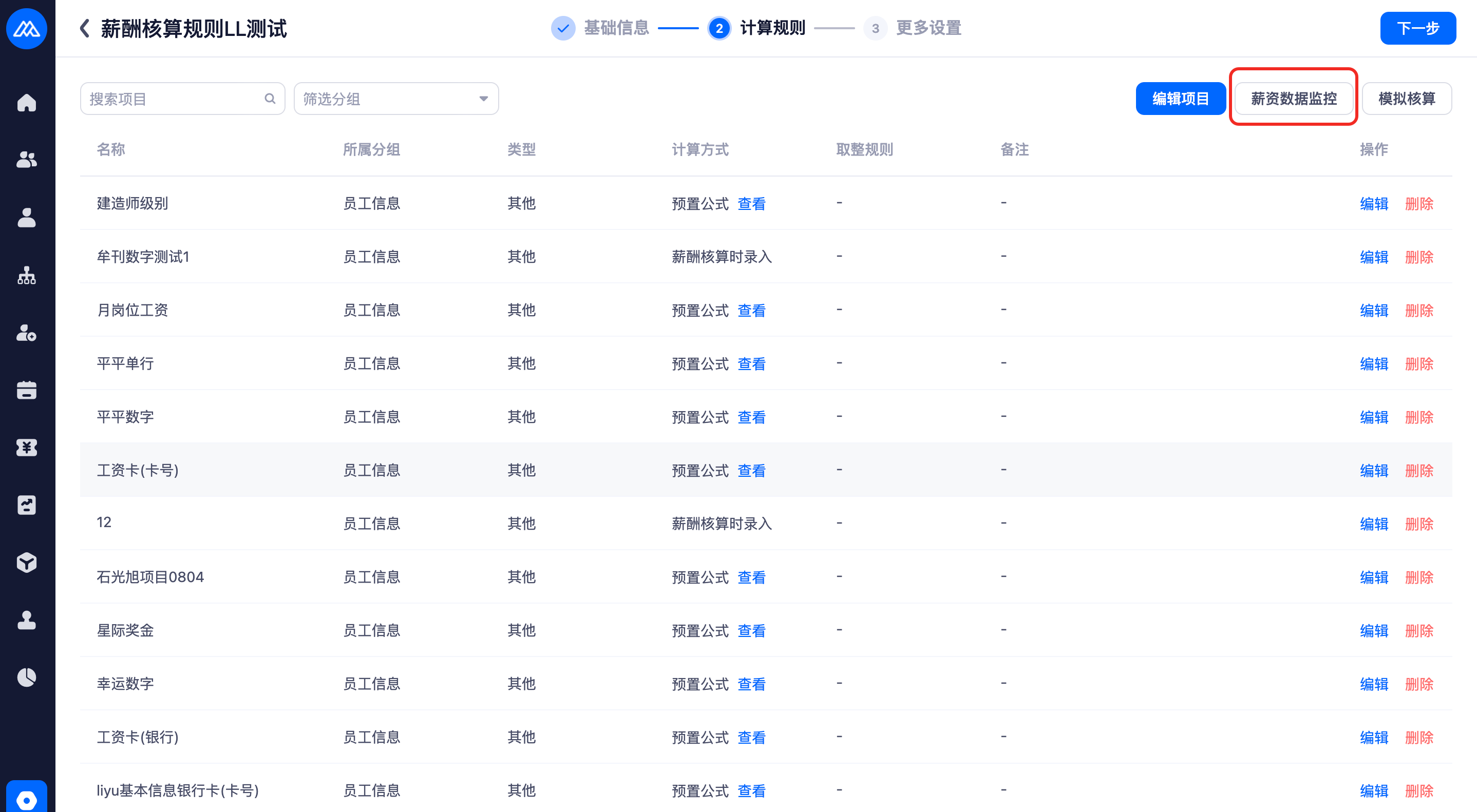Open the add-person icon in the sidebar
Viewport: 1477px width, 812px height.
(x=26, y=333)
